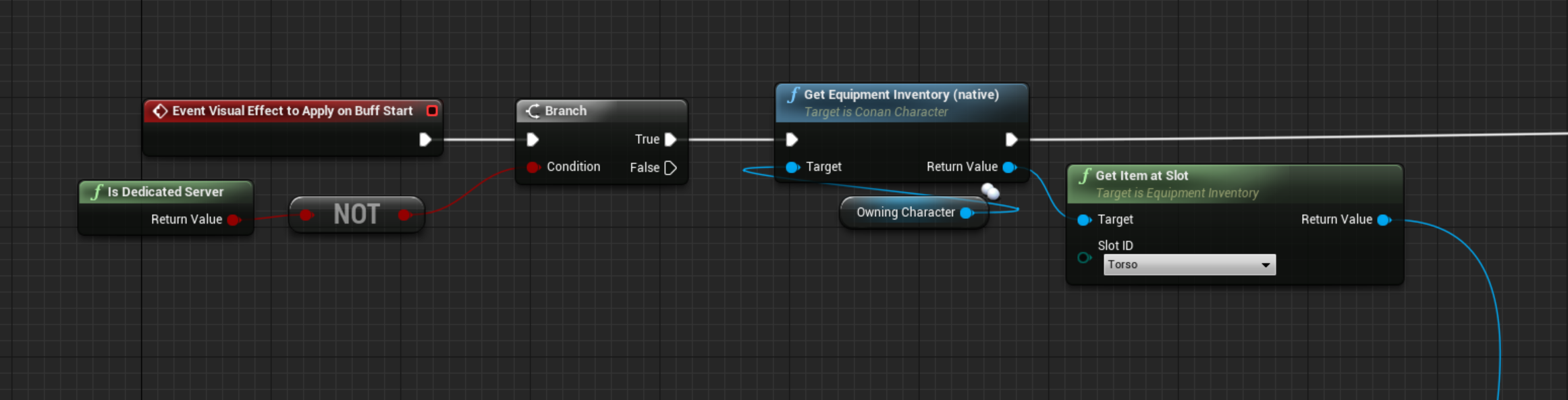The image size is (1568, 400).
Task: Click the event node's execution output pin
Action: tap(425, 140)
